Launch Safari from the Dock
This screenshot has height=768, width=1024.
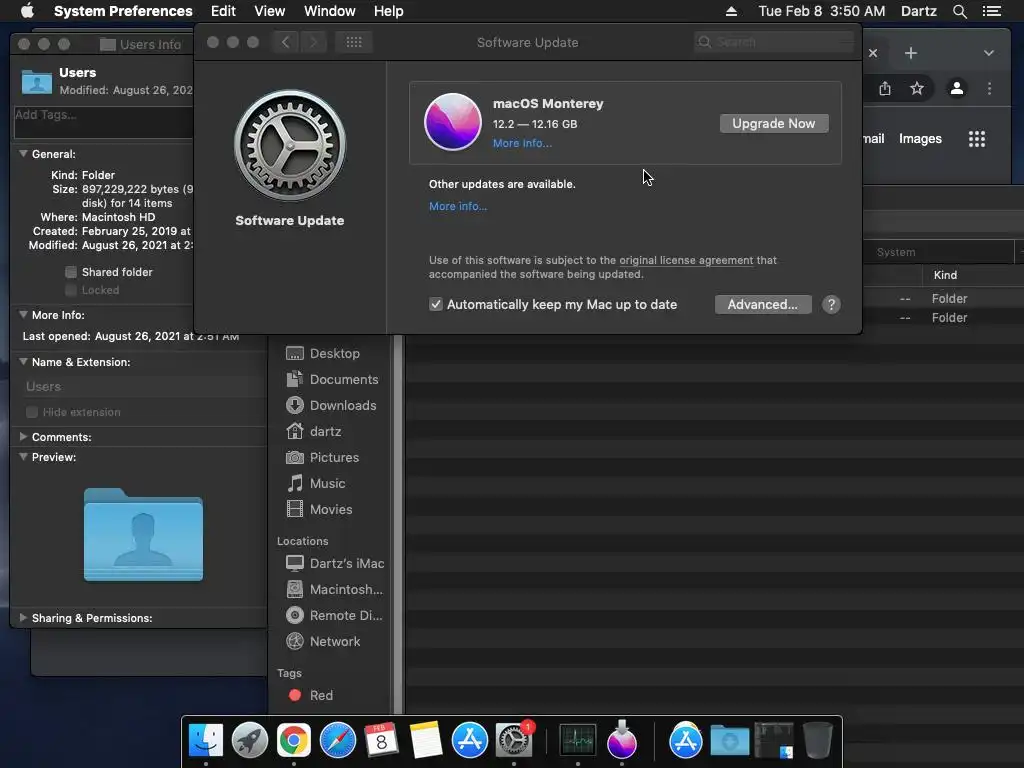point(338,741)
